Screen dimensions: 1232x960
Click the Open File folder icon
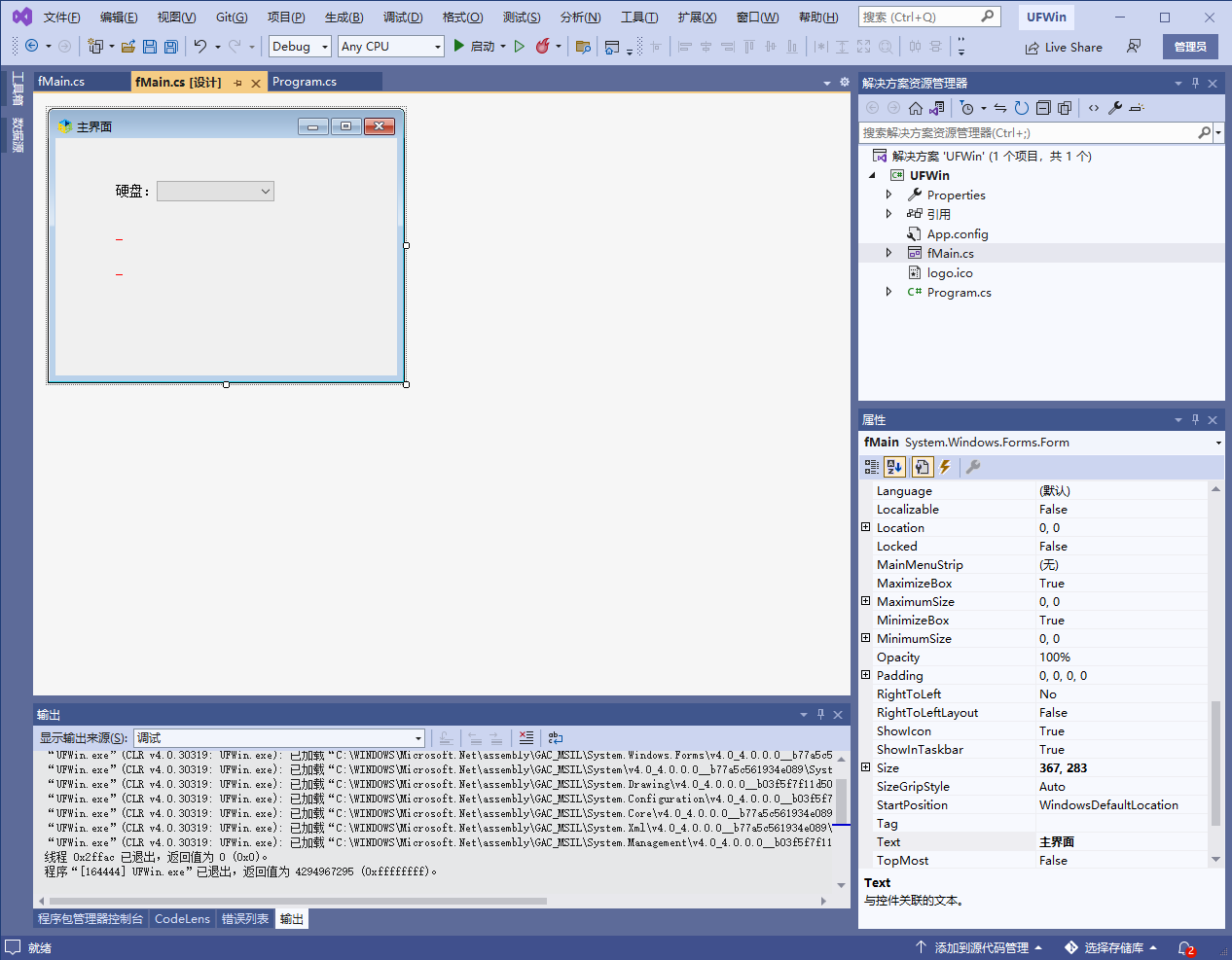point(127,46)
